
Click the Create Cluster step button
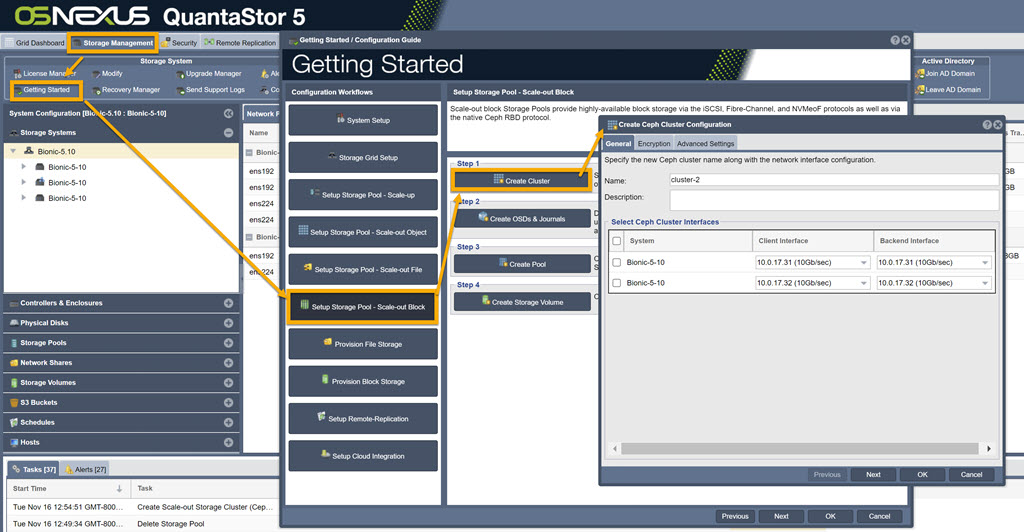click(x=522, y=181)
